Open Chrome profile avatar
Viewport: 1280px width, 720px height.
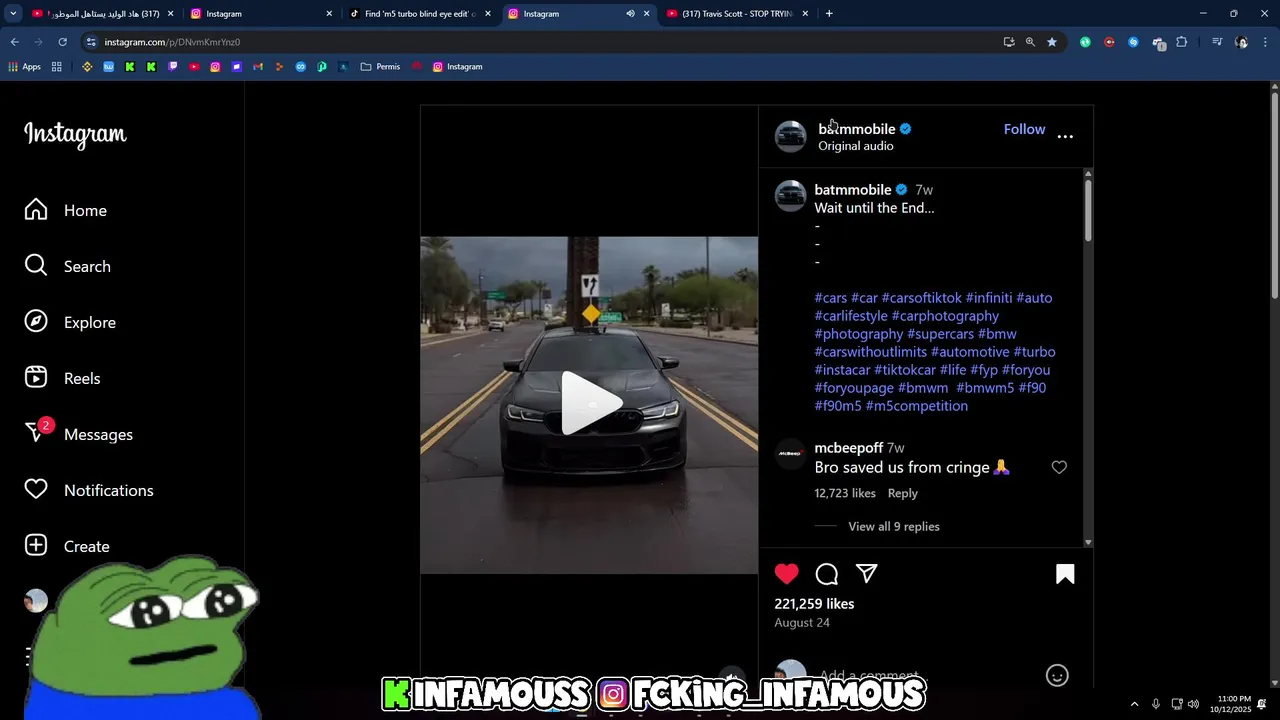(1241, 42)
